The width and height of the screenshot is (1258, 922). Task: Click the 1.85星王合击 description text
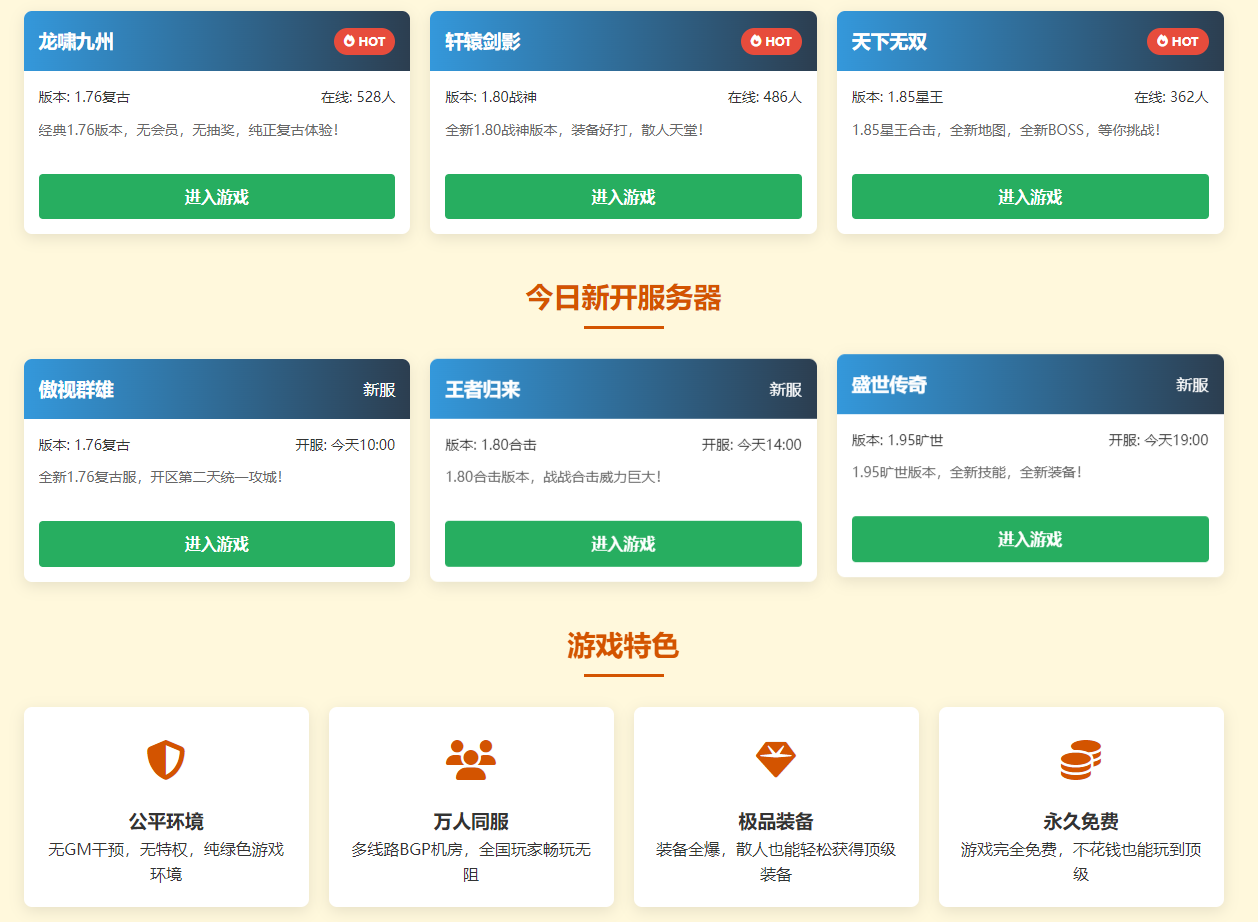(1006, 130)
